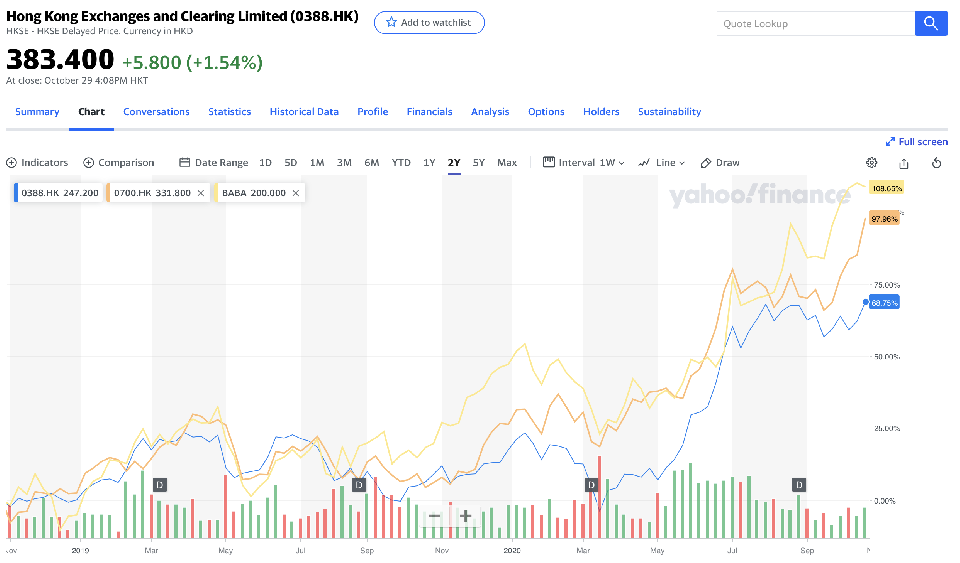
Task: Remove the BABA comparison
Action: [x=295, y=193]
